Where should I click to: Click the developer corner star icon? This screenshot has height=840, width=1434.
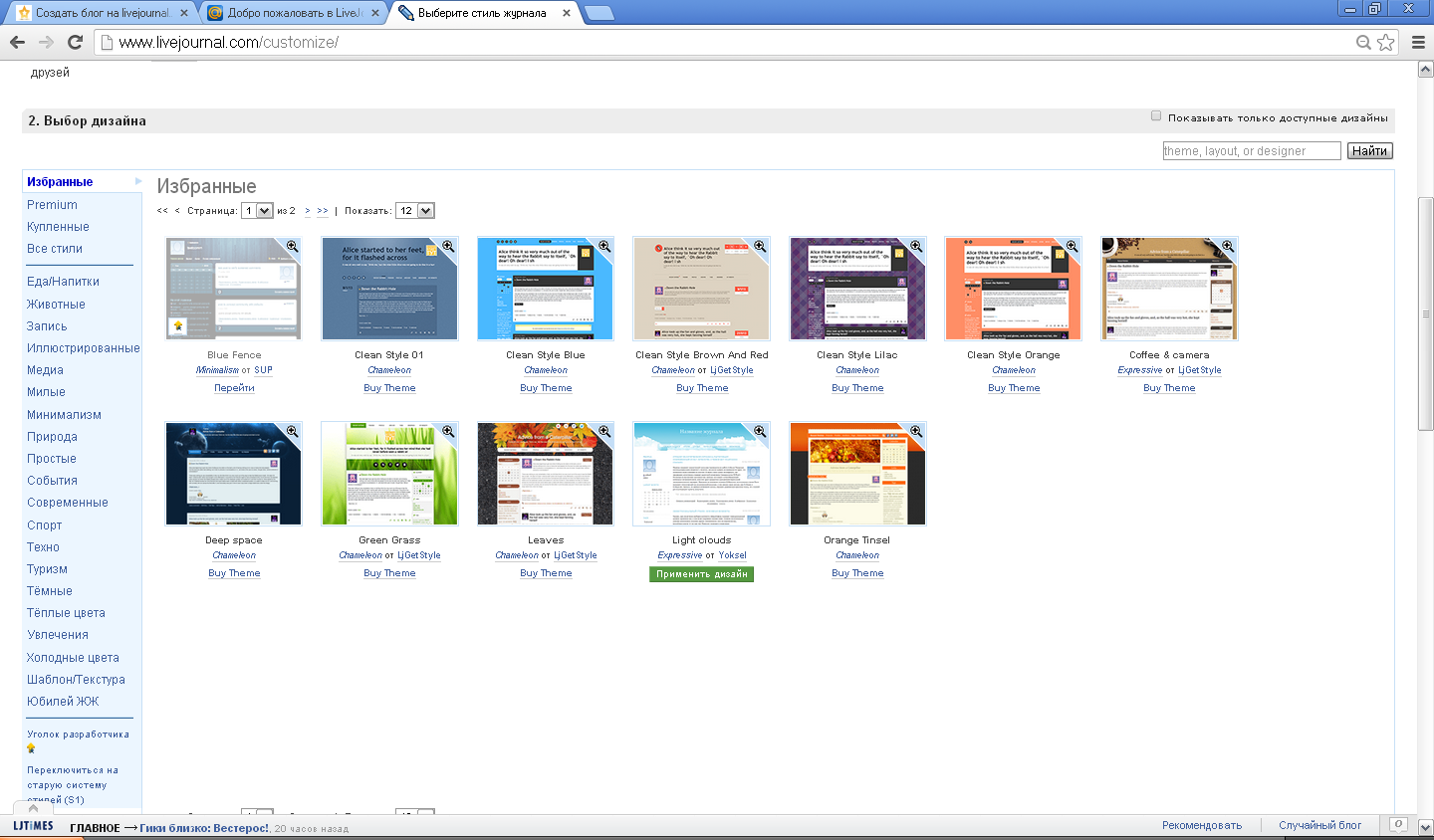click(x=31, y=747)
